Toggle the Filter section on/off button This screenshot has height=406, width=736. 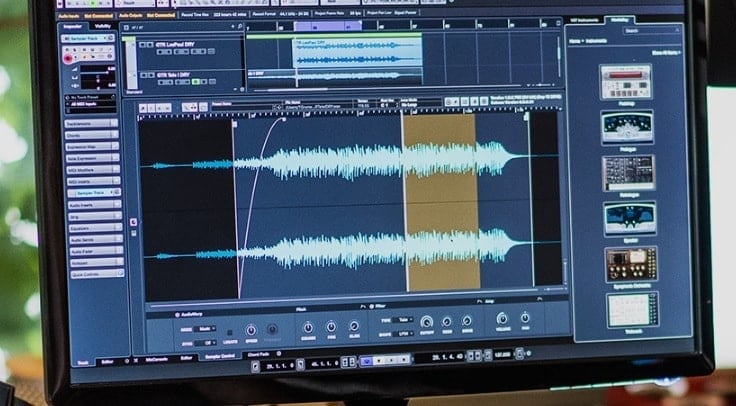pos(371,306)
